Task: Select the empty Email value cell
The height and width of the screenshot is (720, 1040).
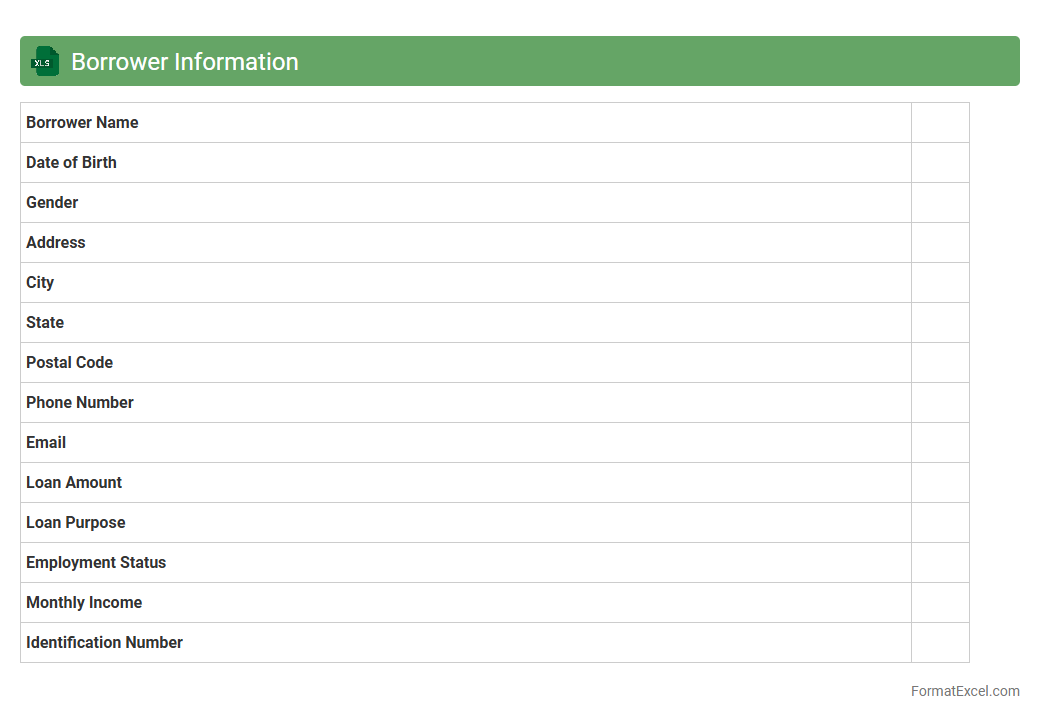Action: (x=940, y=443)
